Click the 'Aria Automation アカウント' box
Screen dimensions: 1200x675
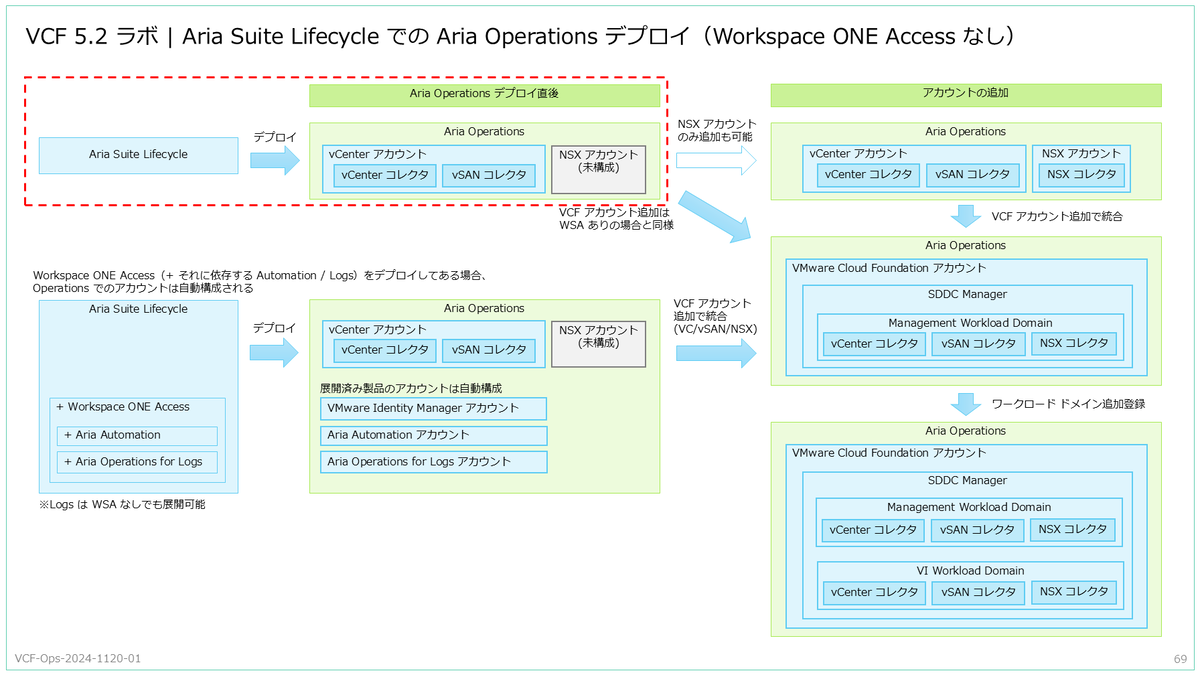coord(433,435)
